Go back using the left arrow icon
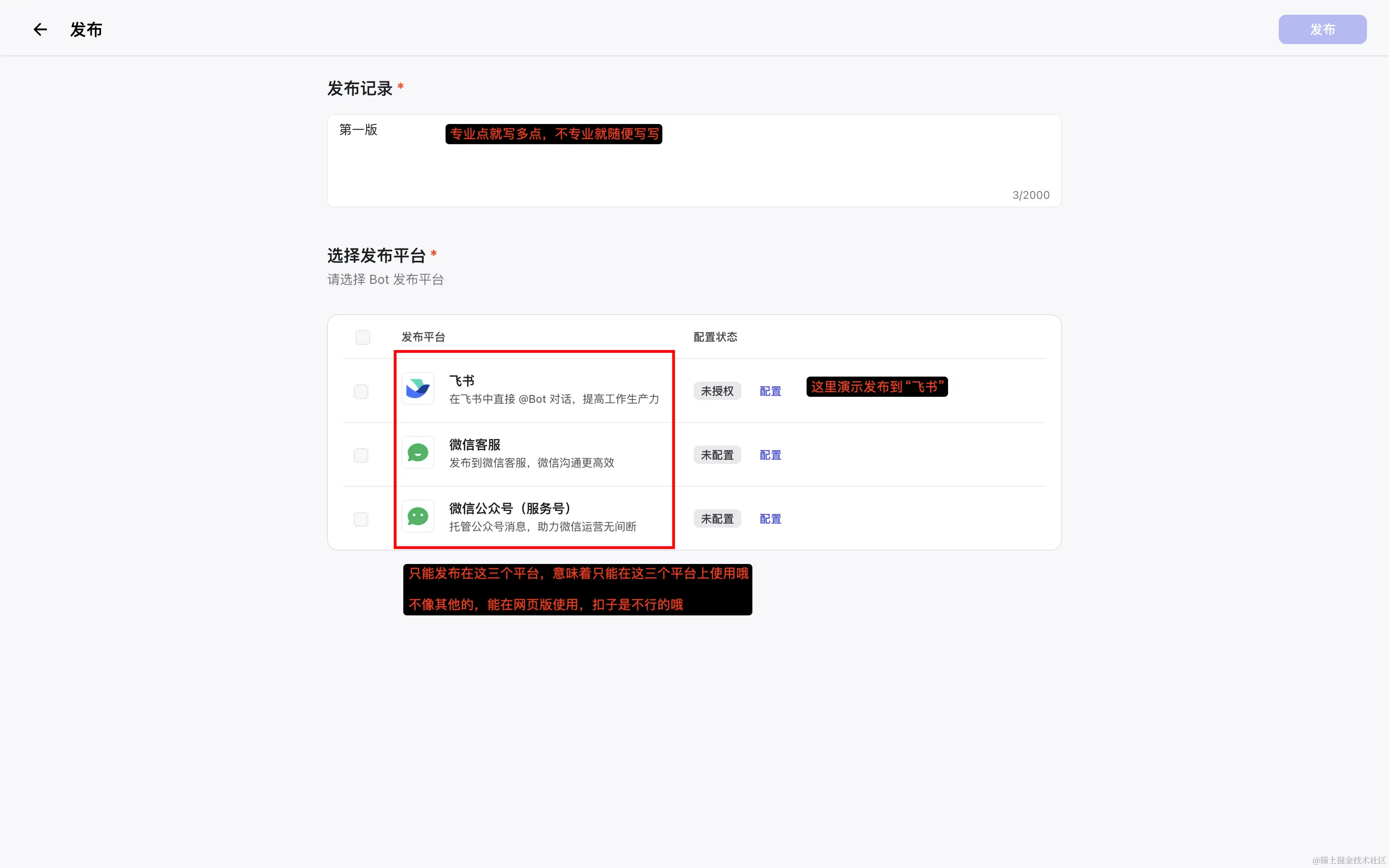The image size is (1389, 868). (x=40, y=29)
